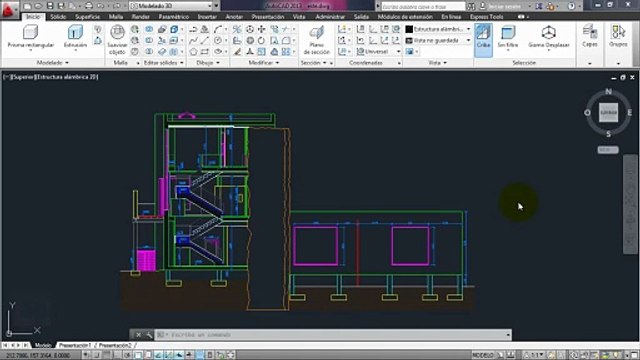Select the Rotate tool in Modificar panel
Image resolution: width=640 pixels, height=360 pixels.
pyautogui.click(x=262, y=40)
